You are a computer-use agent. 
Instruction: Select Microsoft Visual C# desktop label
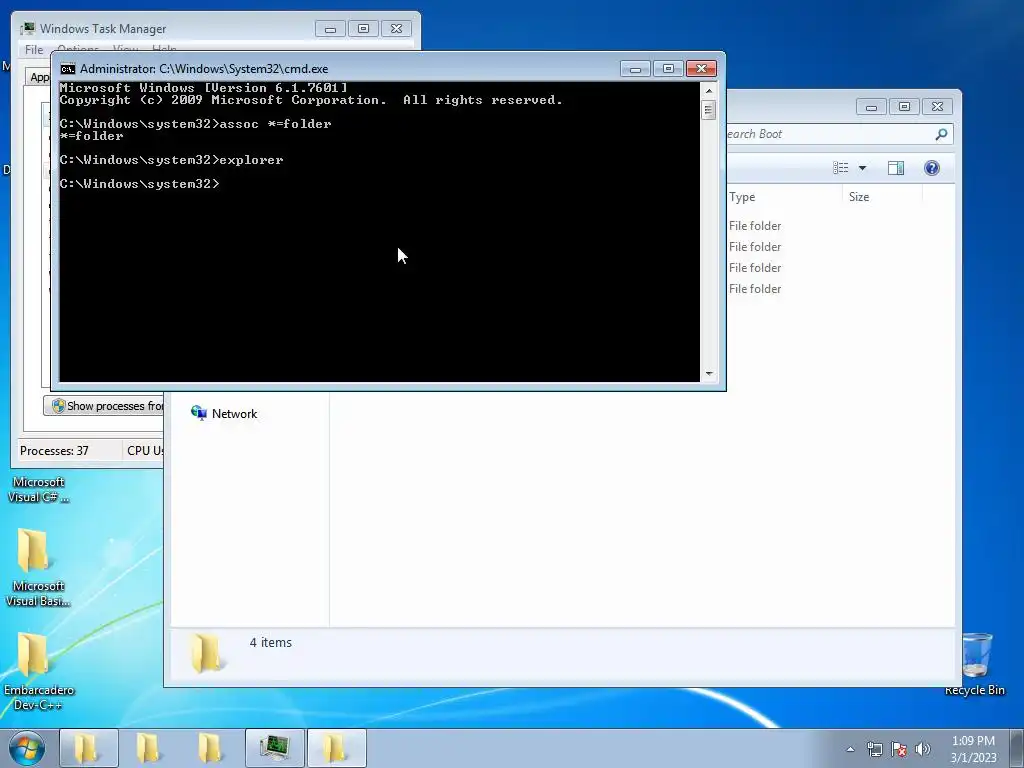click(38, 490)
